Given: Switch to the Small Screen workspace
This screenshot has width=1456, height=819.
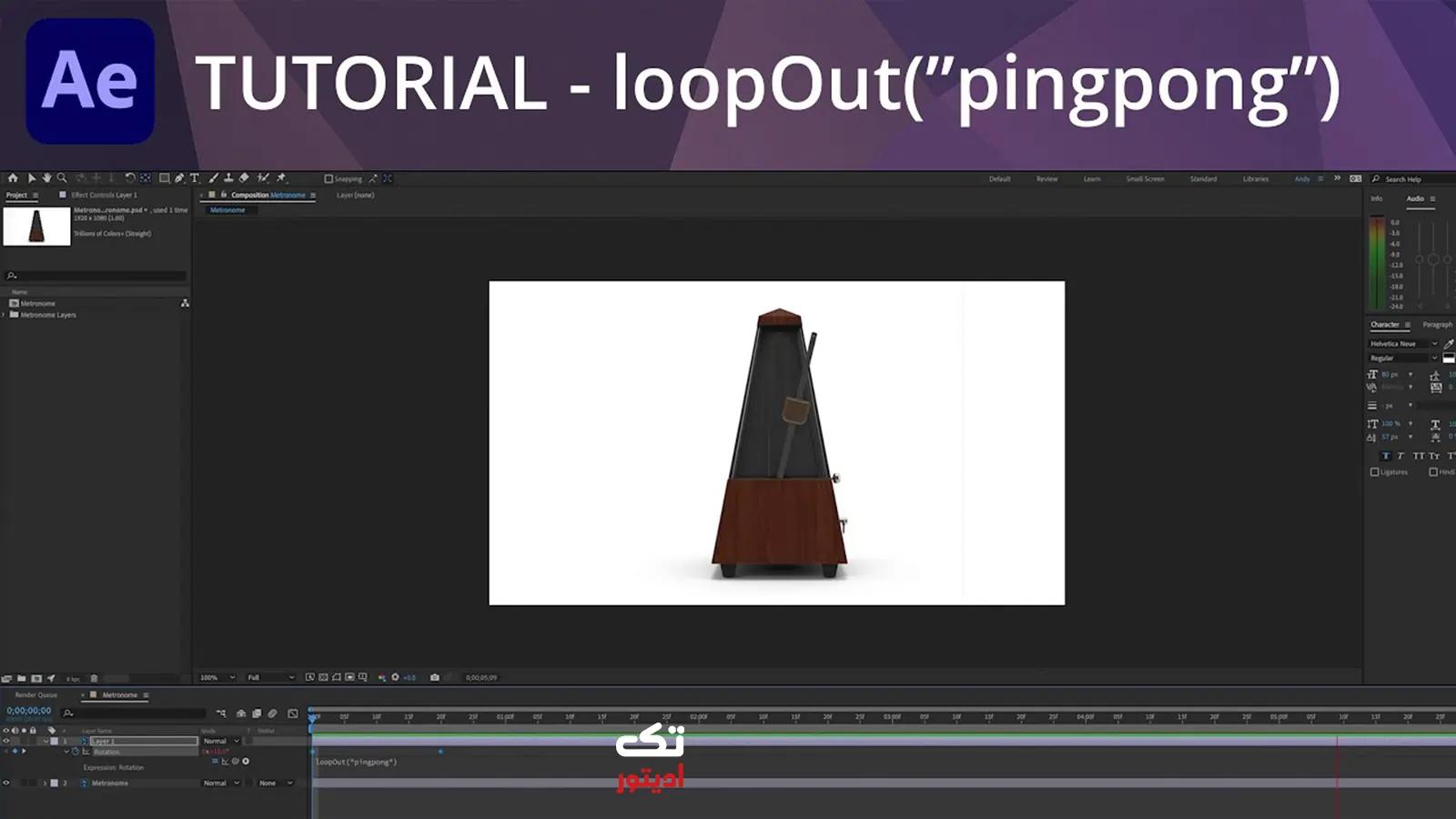Looking at the screenshot, I should (1145, 178).
